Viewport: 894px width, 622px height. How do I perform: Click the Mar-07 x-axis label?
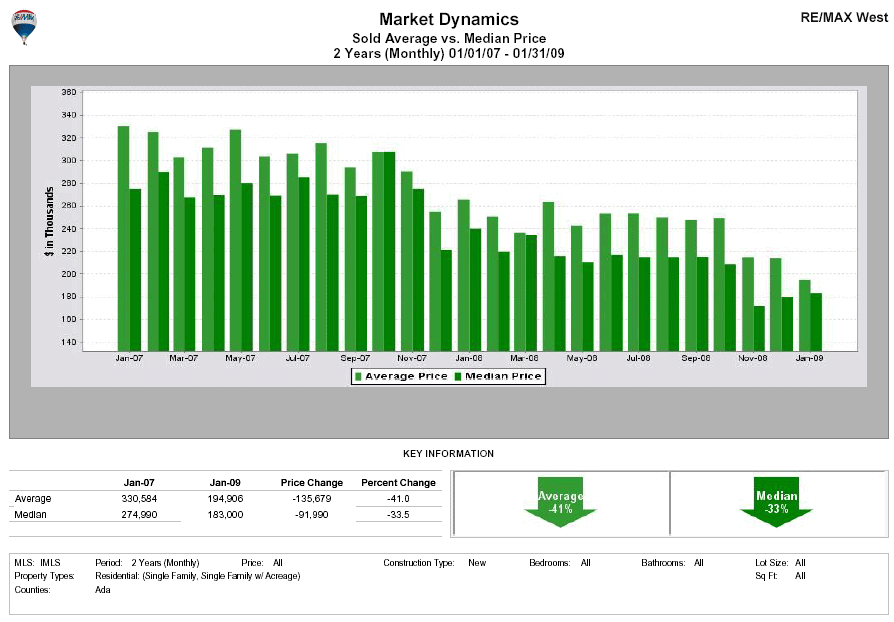[x=184, y=358]
